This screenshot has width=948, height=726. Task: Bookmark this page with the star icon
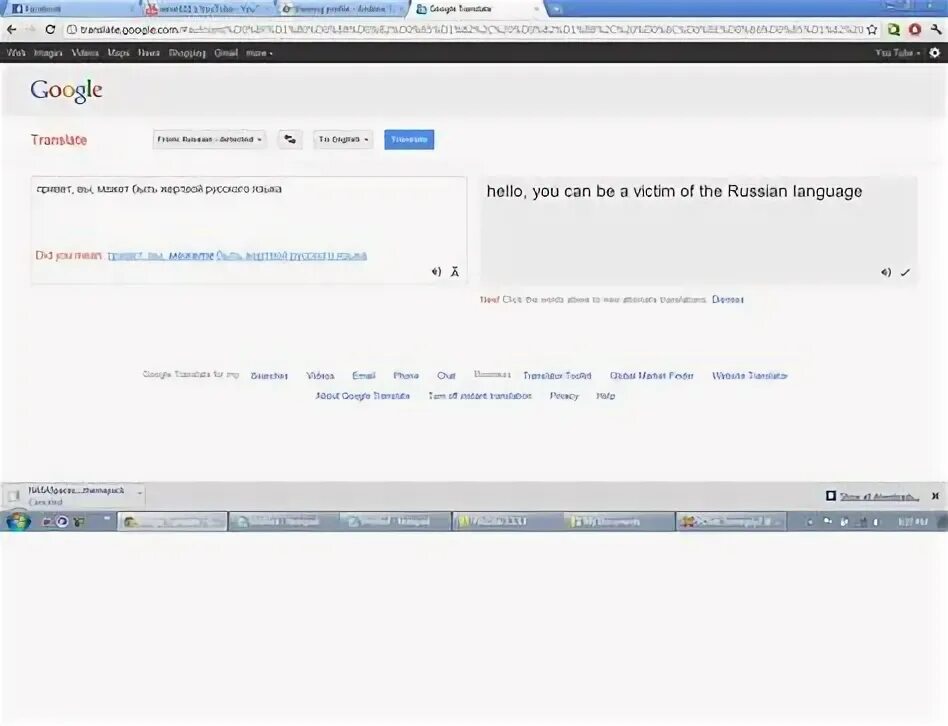click(x=872, y=30)
